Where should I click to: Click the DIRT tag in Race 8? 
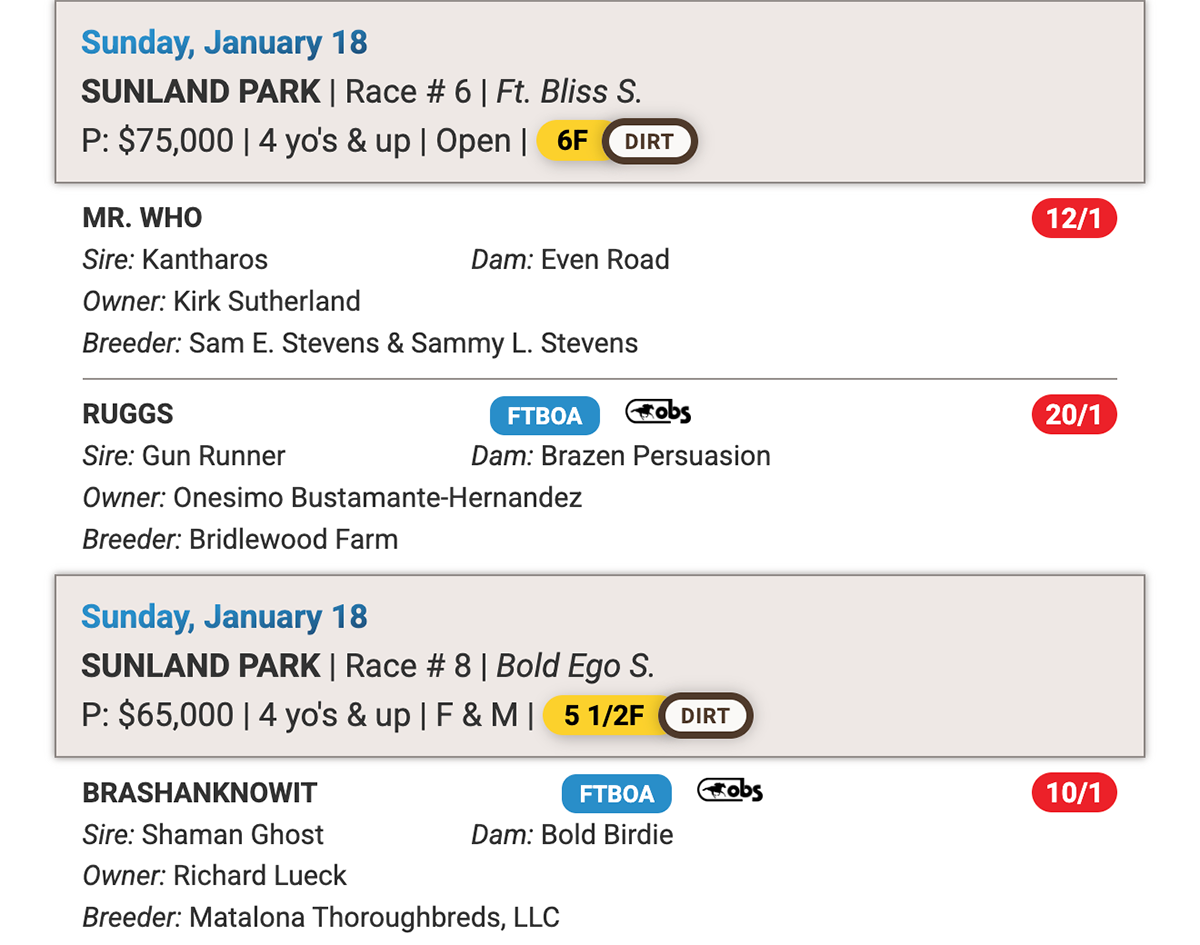coord(705,716)
